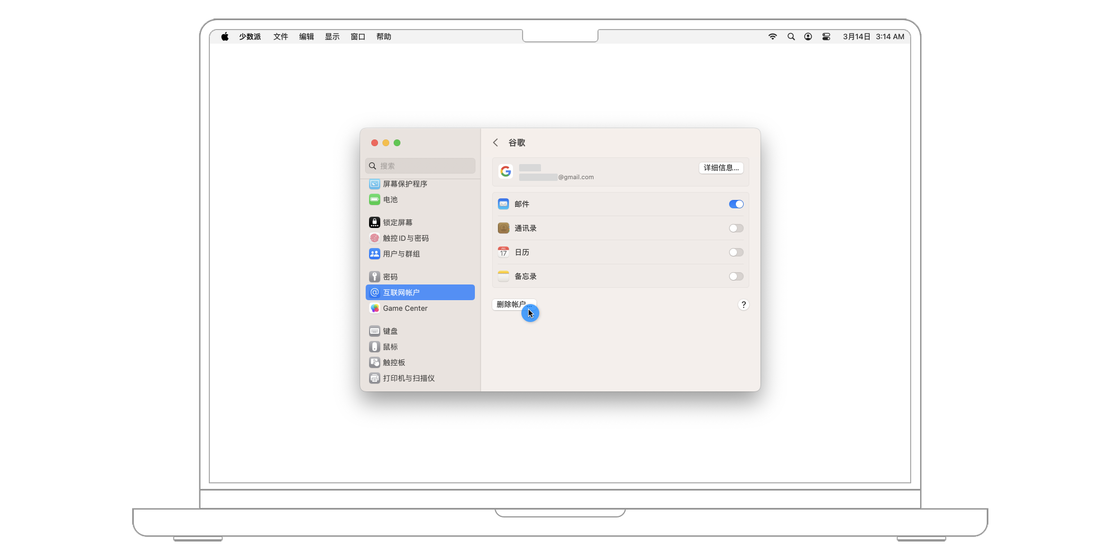The height and width of the screenshot is (560, 1120).
Task: Click the 谷歌 page title
Action: [516, 143]
